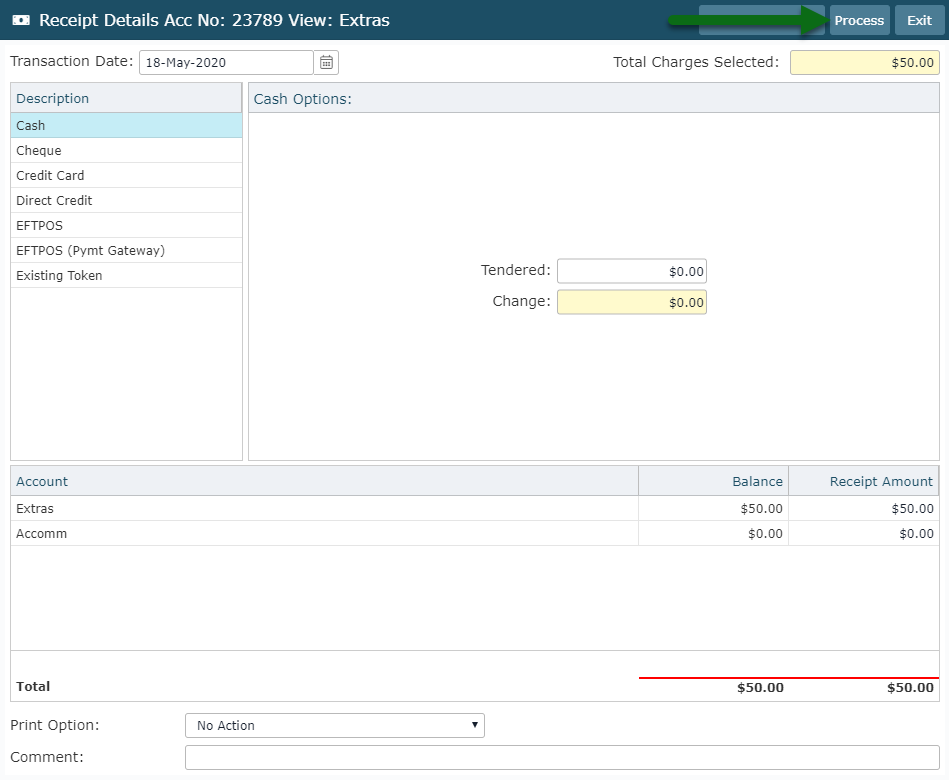949x780 pixels.
Task: Click the Process button
Action: pos(859,20)
